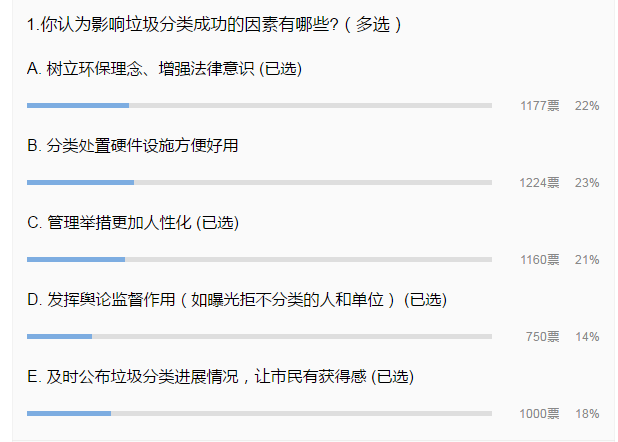The image size is (618, 442).
Task: Click the blue progress bar for option D
Action: pyautogui.click(x=60, y=336)
